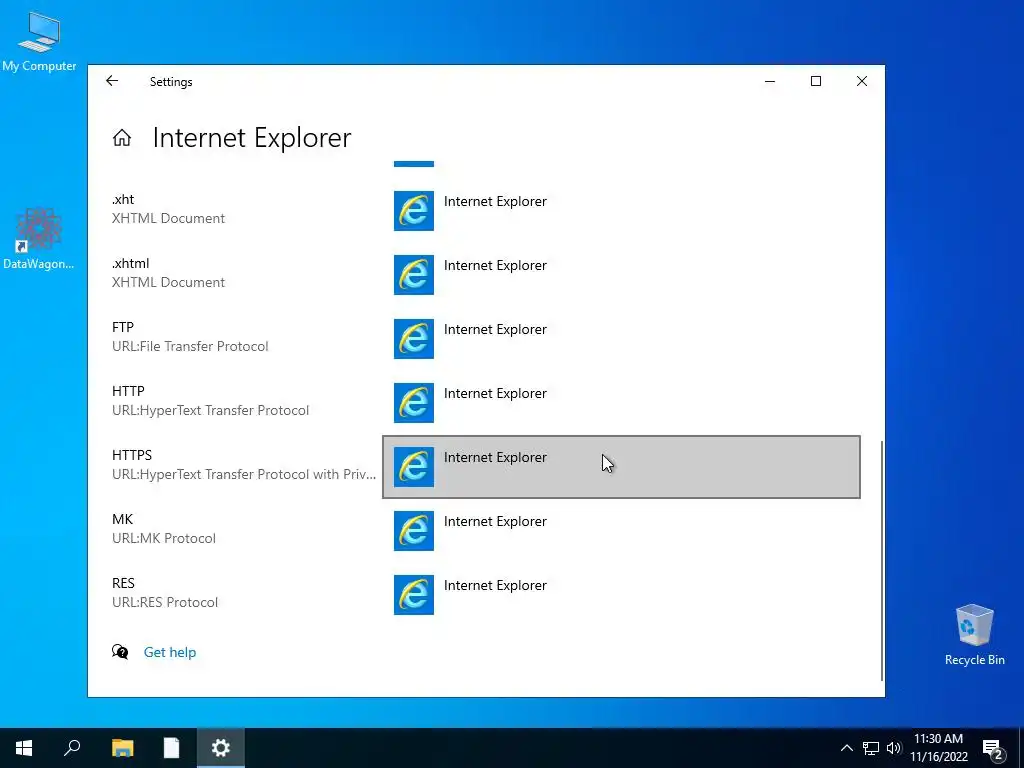Viewport: 1024px width, 768px height.
Task: Change HTTP protocol's Internet Explorer default
Action: coord(621,403)
